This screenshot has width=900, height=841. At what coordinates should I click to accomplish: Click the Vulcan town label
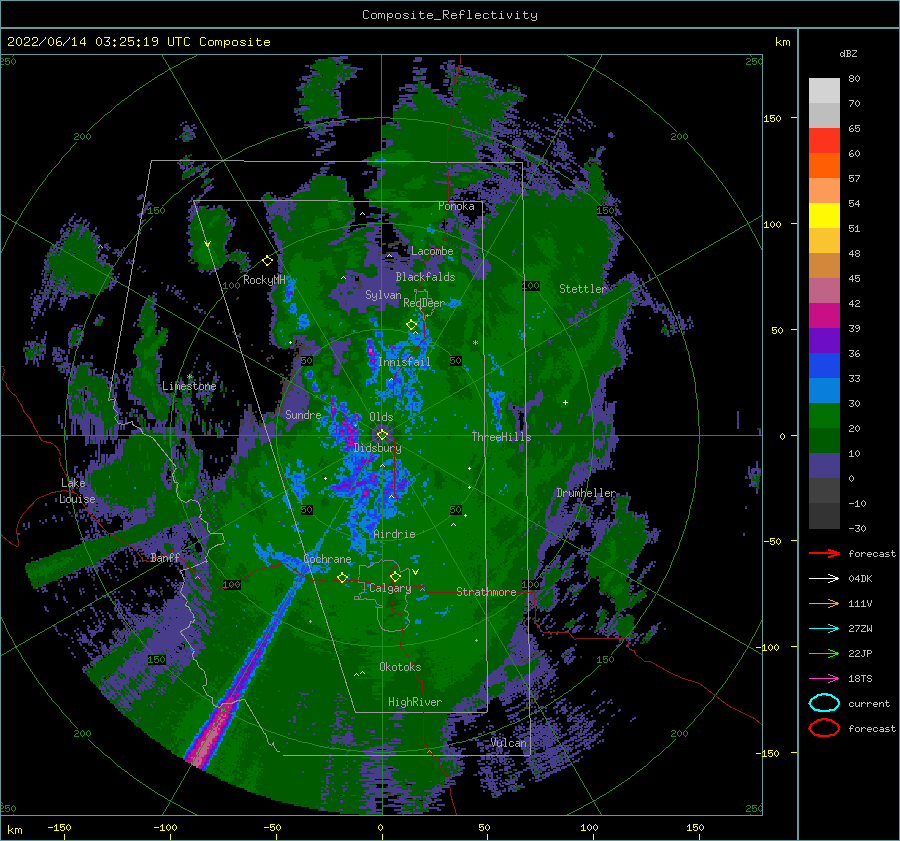point(509,743)
